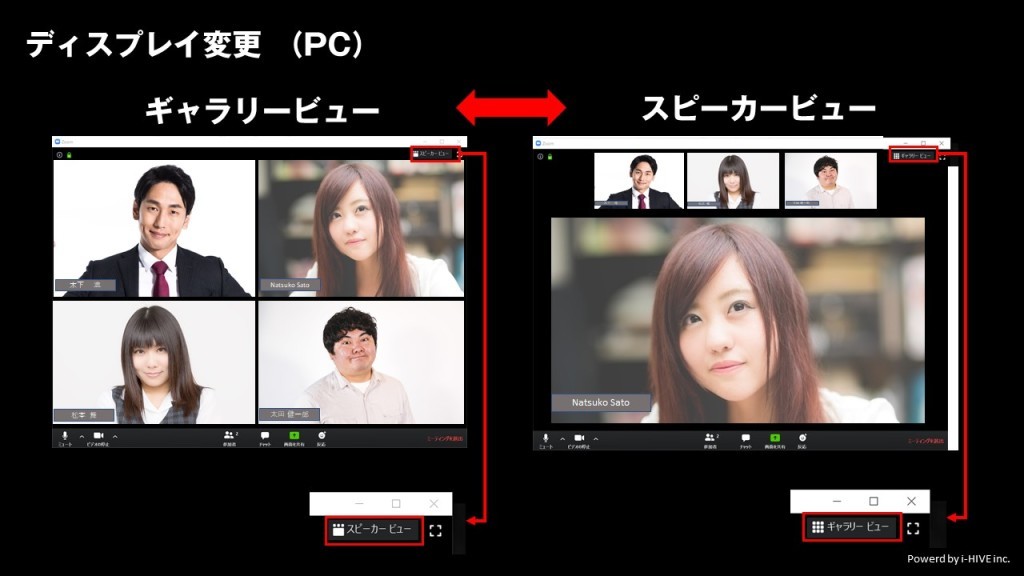Screen dimensions: 1024x576
Task: Expand video options chevron in right speaker-view window
Action: coord(596,438)
